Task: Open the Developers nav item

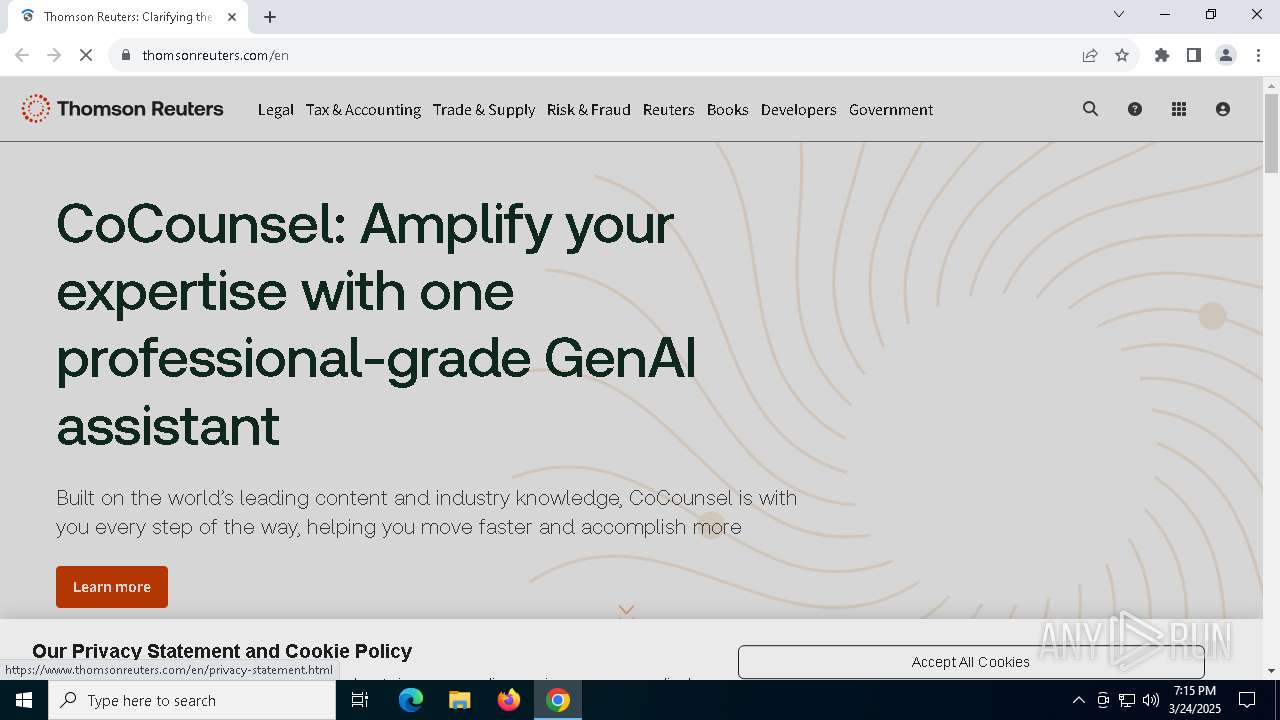Action: pos(798,110)
